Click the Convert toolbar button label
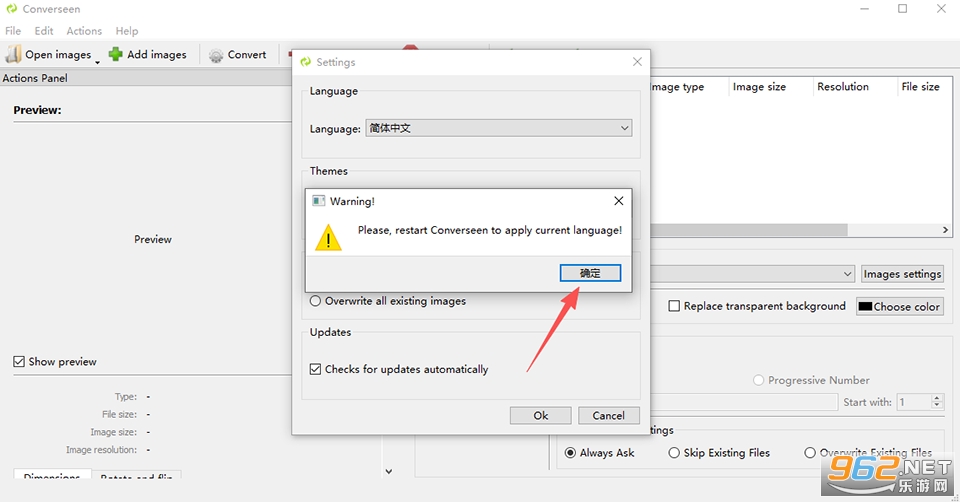The image size is (960, 502). pos(247,54)
